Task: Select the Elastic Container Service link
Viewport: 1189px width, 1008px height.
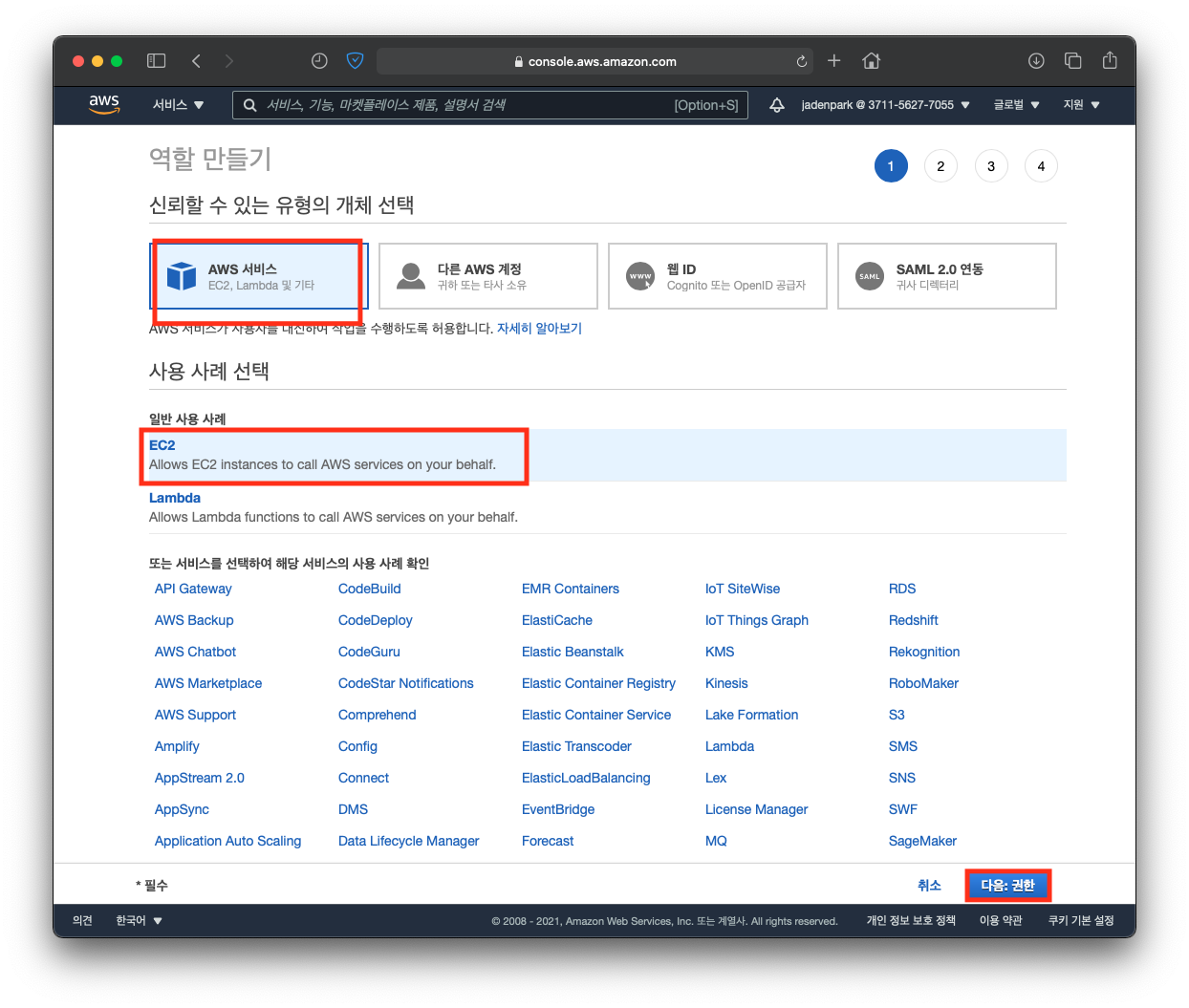Action: point(596,715)
